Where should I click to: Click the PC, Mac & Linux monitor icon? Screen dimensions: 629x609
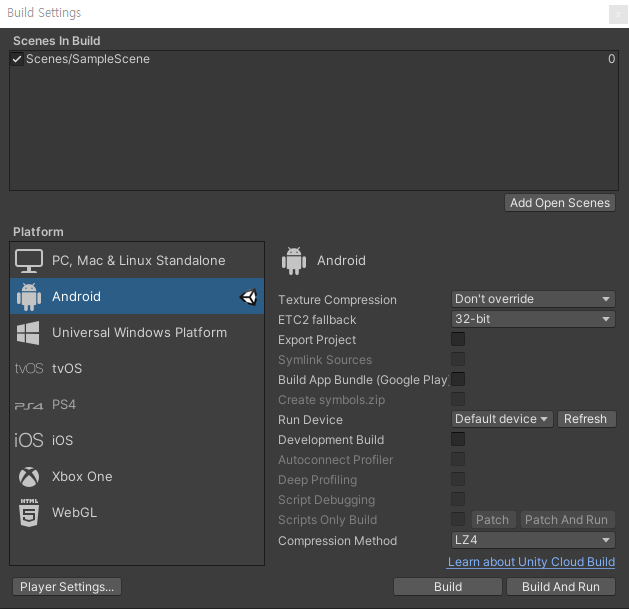pos(29,261)
